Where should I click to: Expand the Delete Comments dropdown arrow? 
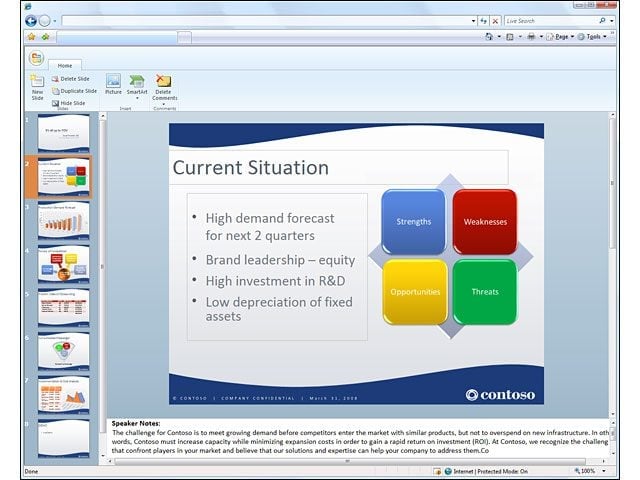(164, 104)
